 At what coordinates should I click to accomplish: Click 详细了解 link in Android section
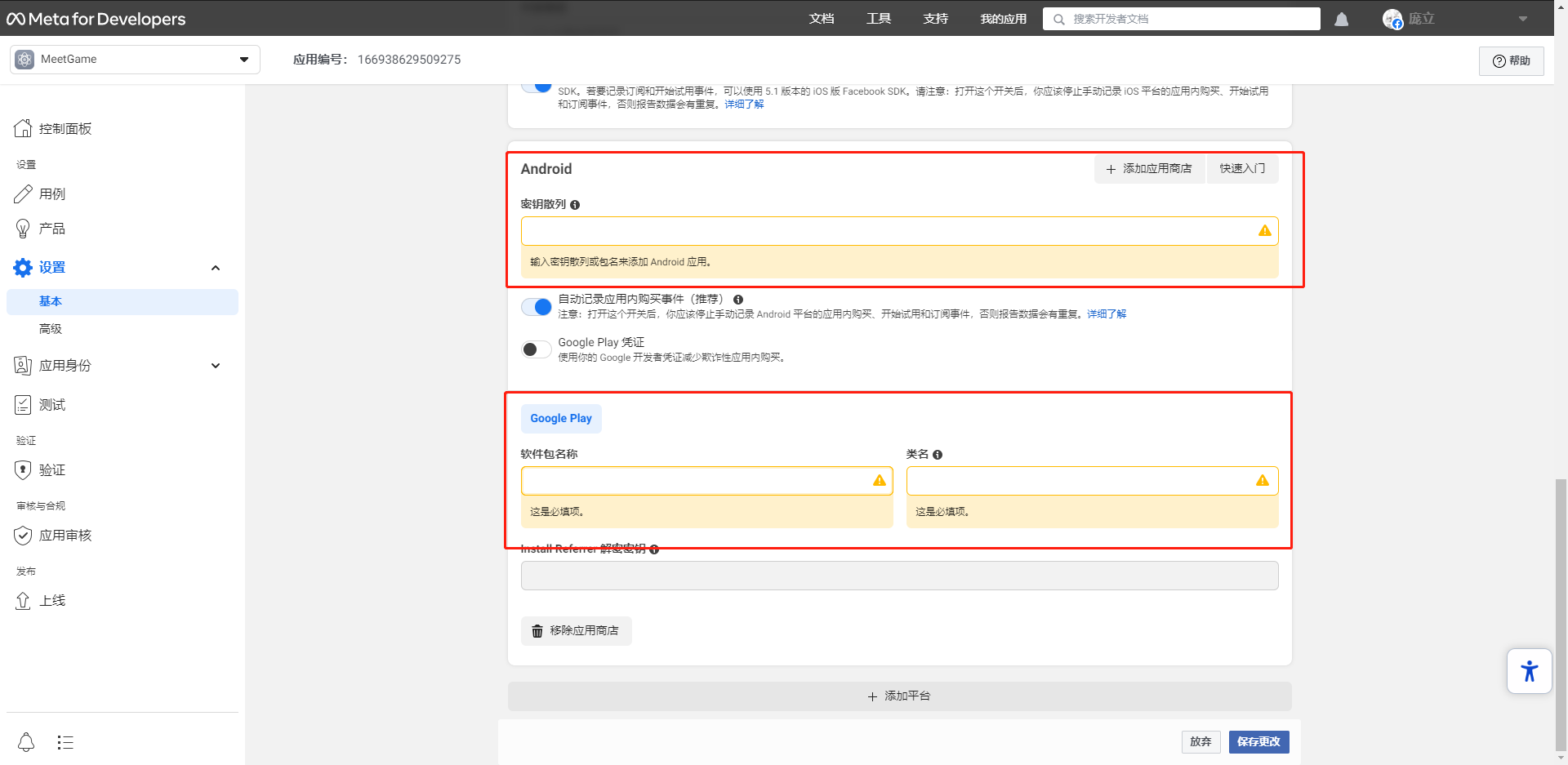[1107, 314]
